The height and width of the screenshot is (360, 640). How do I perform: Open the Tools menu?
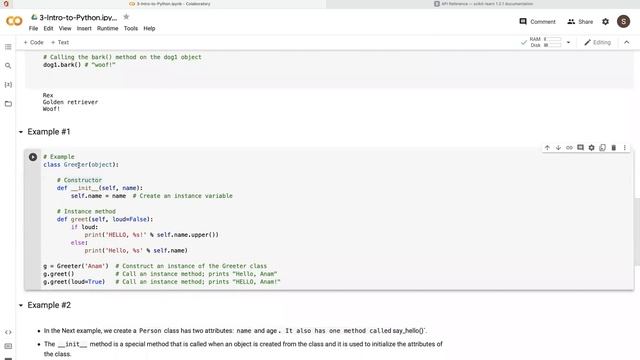pos(131,29)
